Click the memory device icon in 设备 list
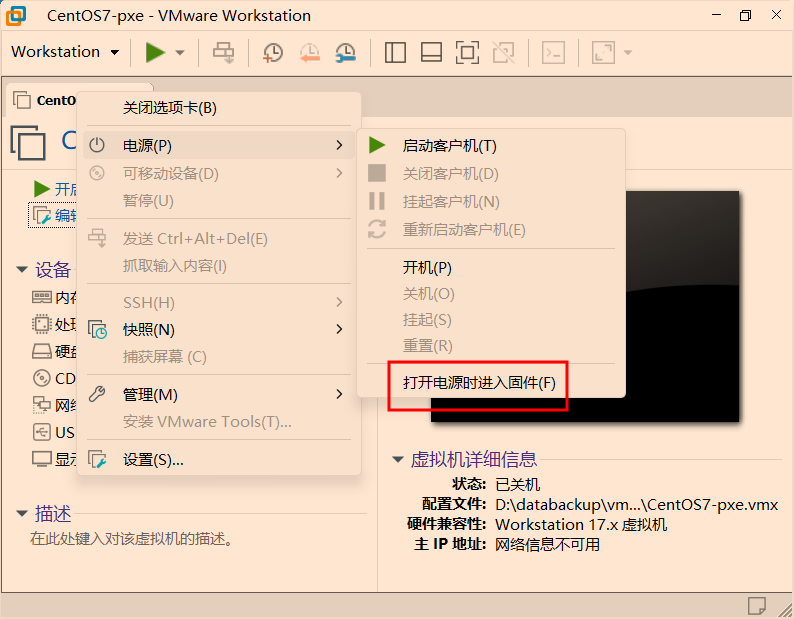The height and width of the screenshot is (619, 794). (42, 297)
